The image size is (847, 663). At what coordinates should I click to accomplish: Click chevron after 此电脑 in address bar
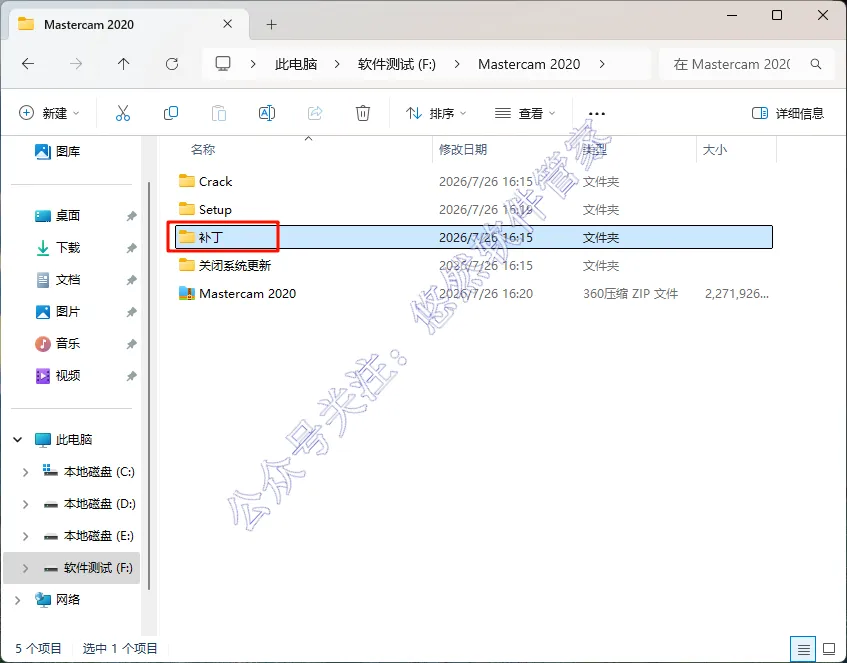tap(337, 64)
